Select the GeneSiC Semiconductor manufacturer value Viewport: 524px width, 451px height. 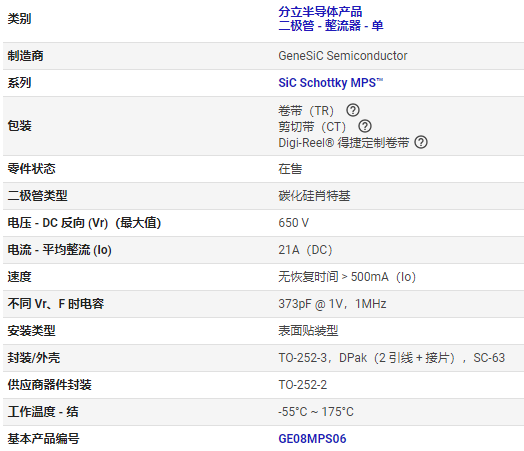343,56
